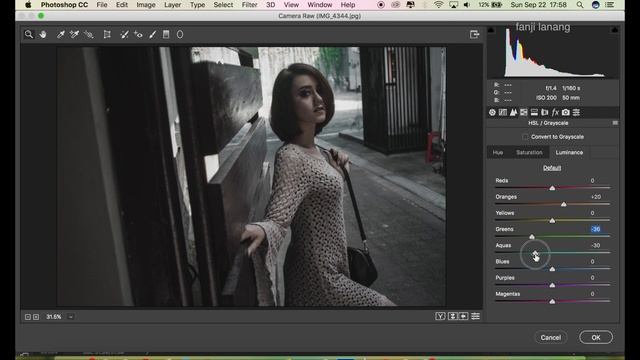Open the HSL / Grayscale panel icon
This screenshot has height=360, width=640.
click(x=524, y=112)
